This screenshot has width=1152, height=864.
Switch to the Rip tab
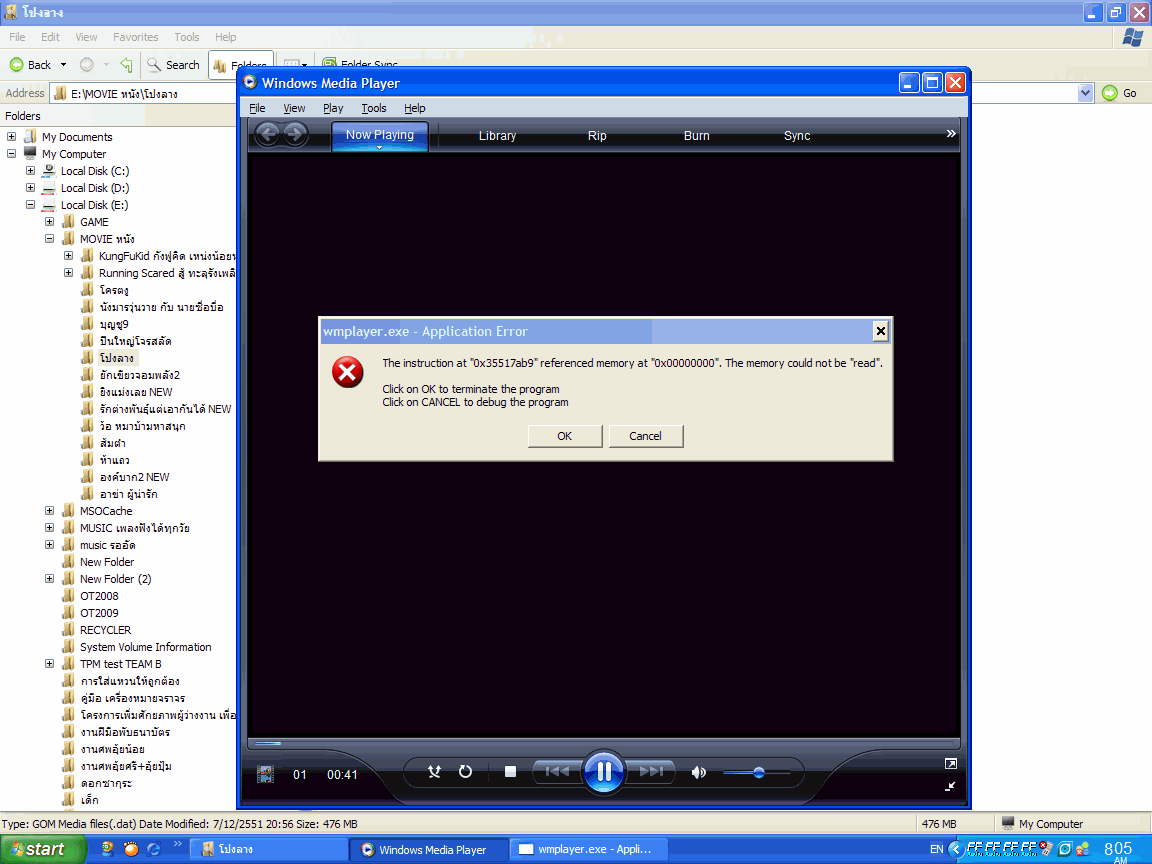pos(597,136)
